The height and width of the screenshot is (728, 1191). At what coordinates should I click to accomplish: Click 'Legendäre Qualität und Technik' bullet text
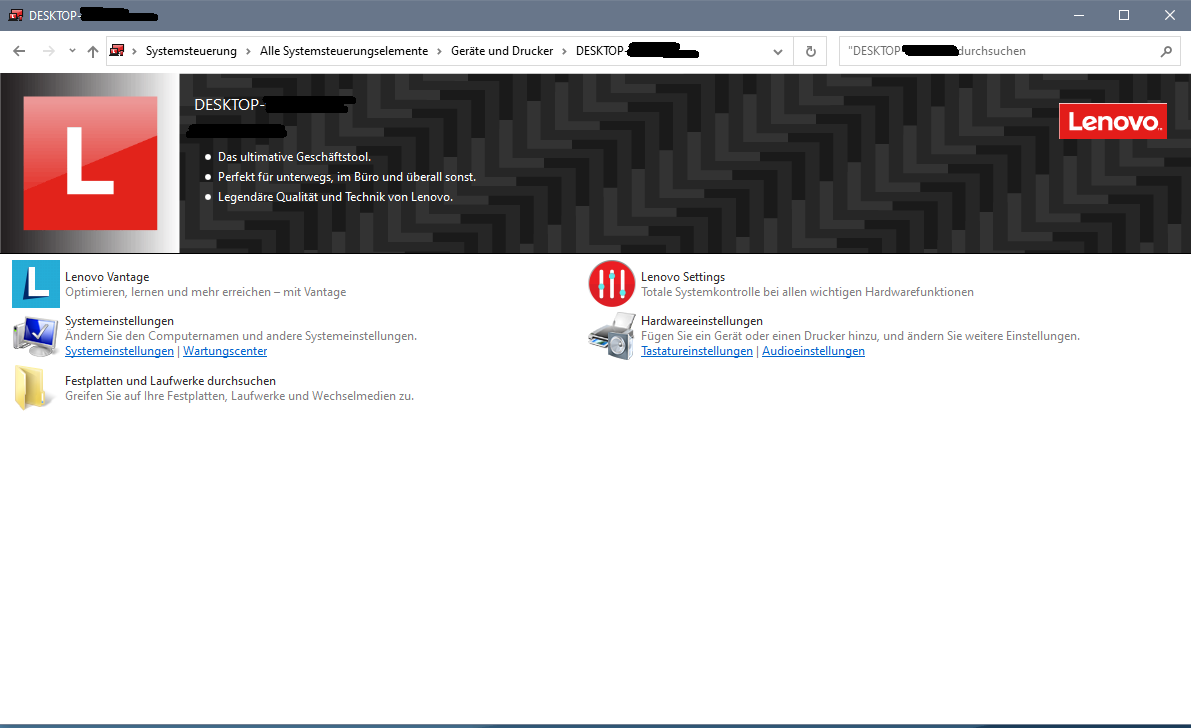point(336,196)
